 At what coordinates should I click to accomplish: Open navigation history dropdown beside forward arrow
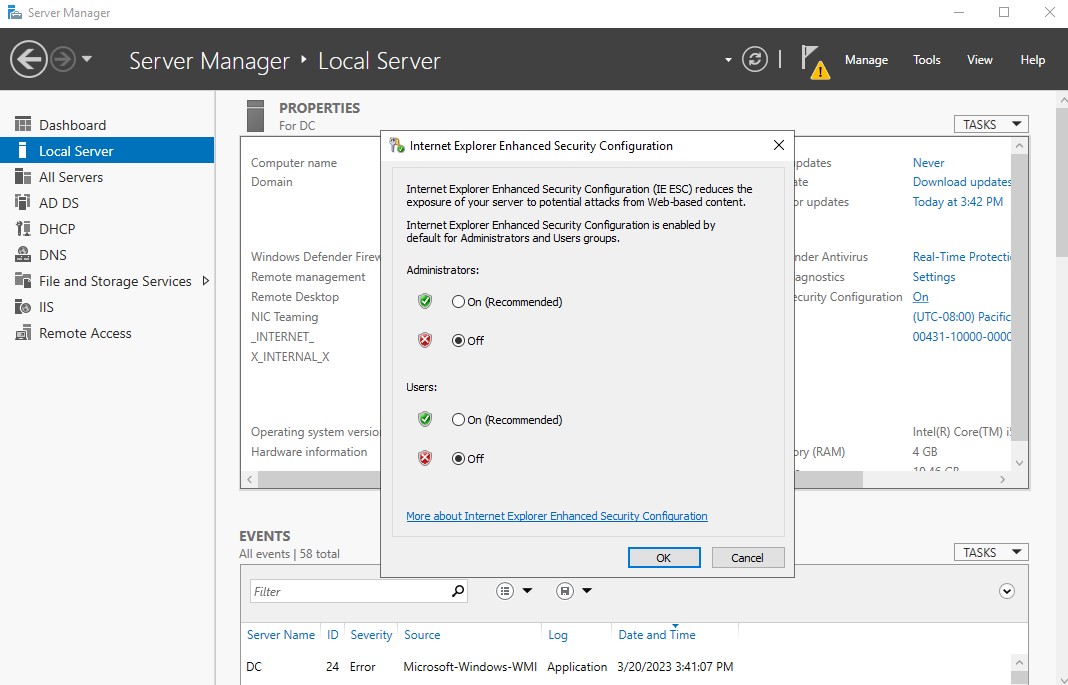[x=87, y=59]
